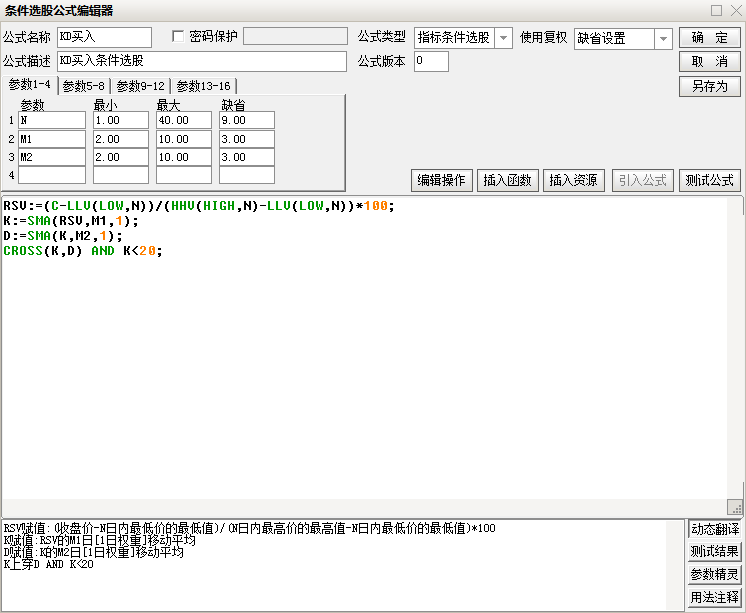This screenshot has width=746, height=613.
Task: Close the 条件选股公式编辑器 window
Action: [736, 10]
